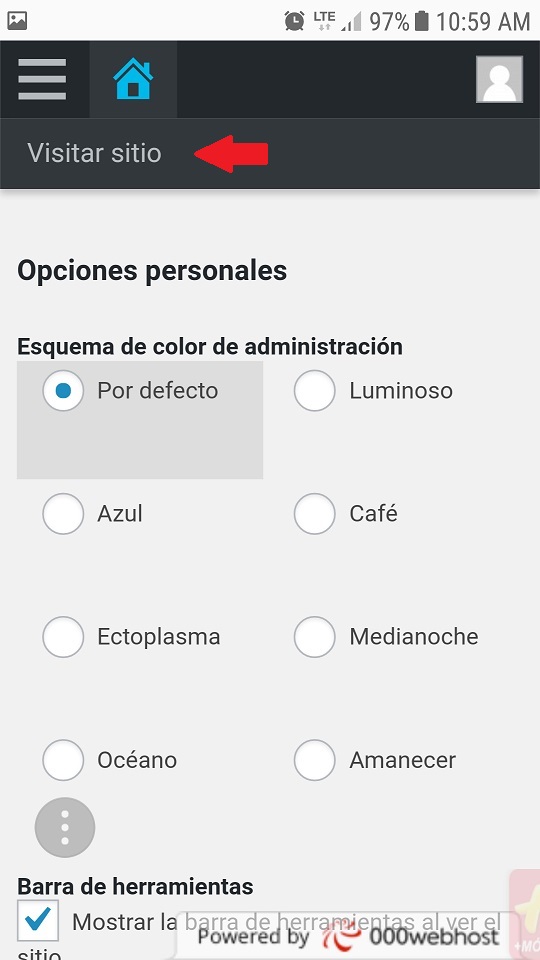Screen dimensions: 540x960
Task: Open the user avatar icon
Action: point(500,80)
